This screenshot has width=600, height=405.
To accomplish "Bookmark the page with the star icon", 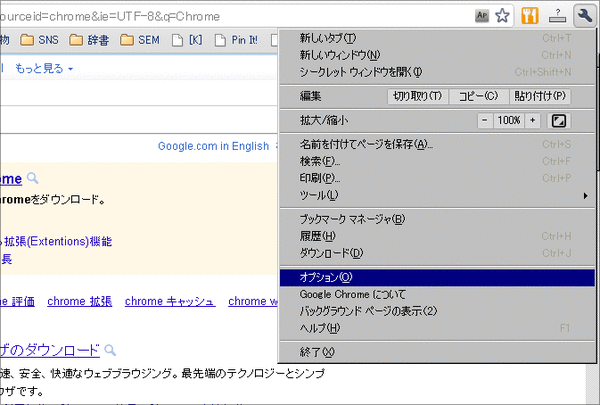I will click(502, 16).
